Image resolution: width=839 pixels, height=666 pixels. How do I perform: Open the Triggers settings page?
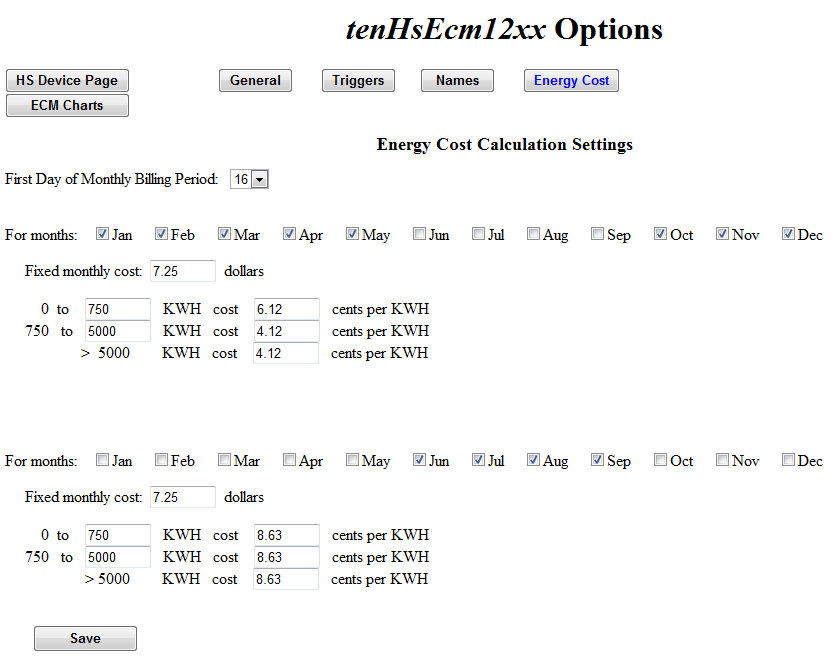click(358, 80)
